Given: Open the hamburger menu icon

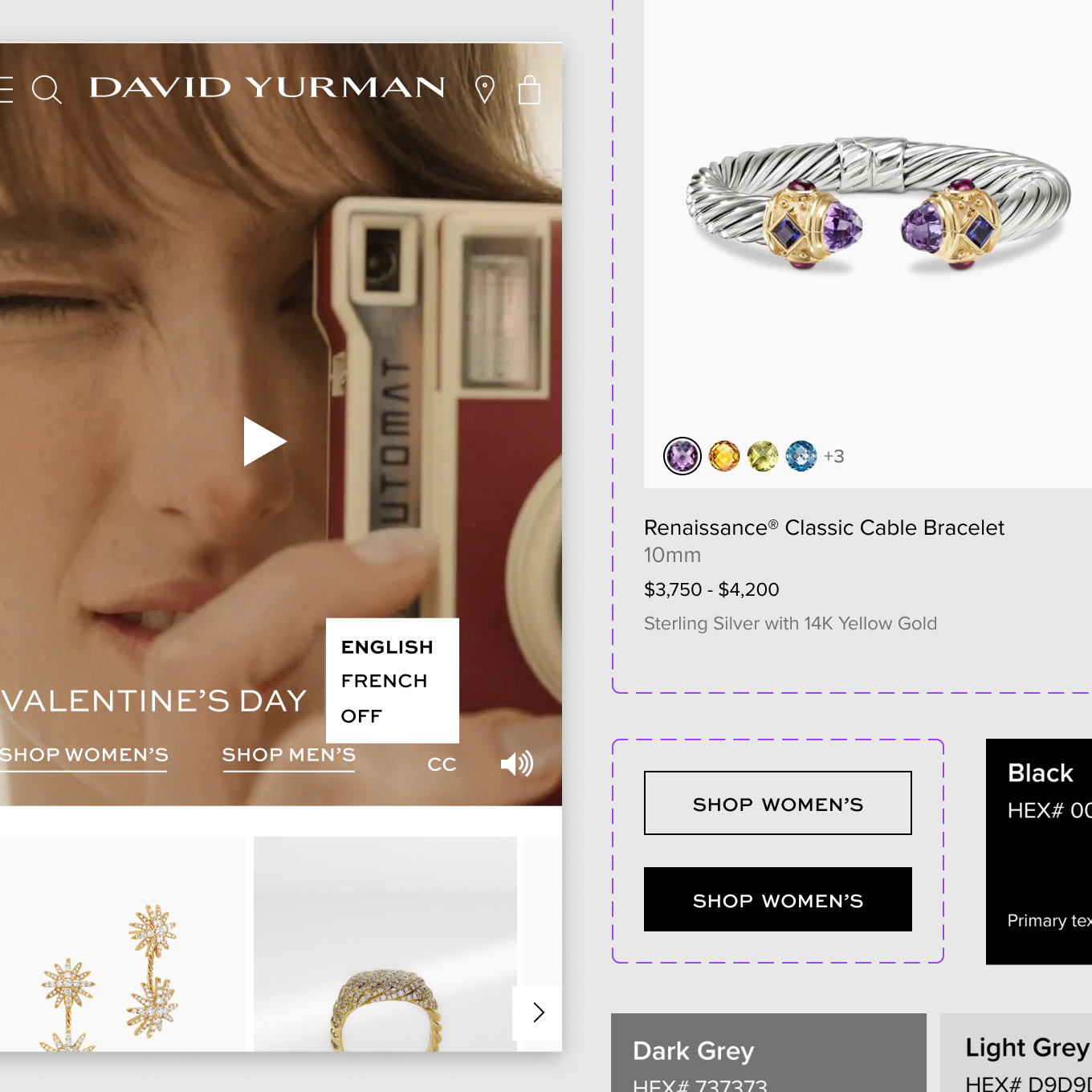Looking at the screenshot, I should click(6, 89).
